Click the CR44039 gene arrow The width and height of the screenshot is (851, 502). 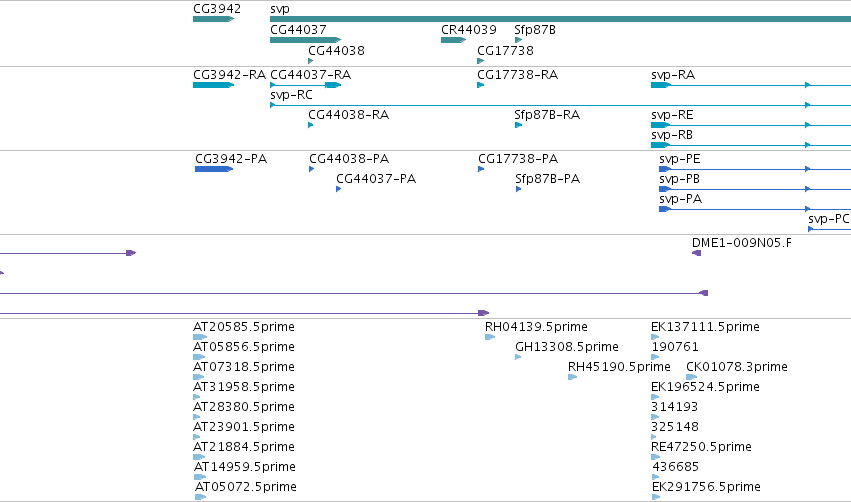(454, 40)
